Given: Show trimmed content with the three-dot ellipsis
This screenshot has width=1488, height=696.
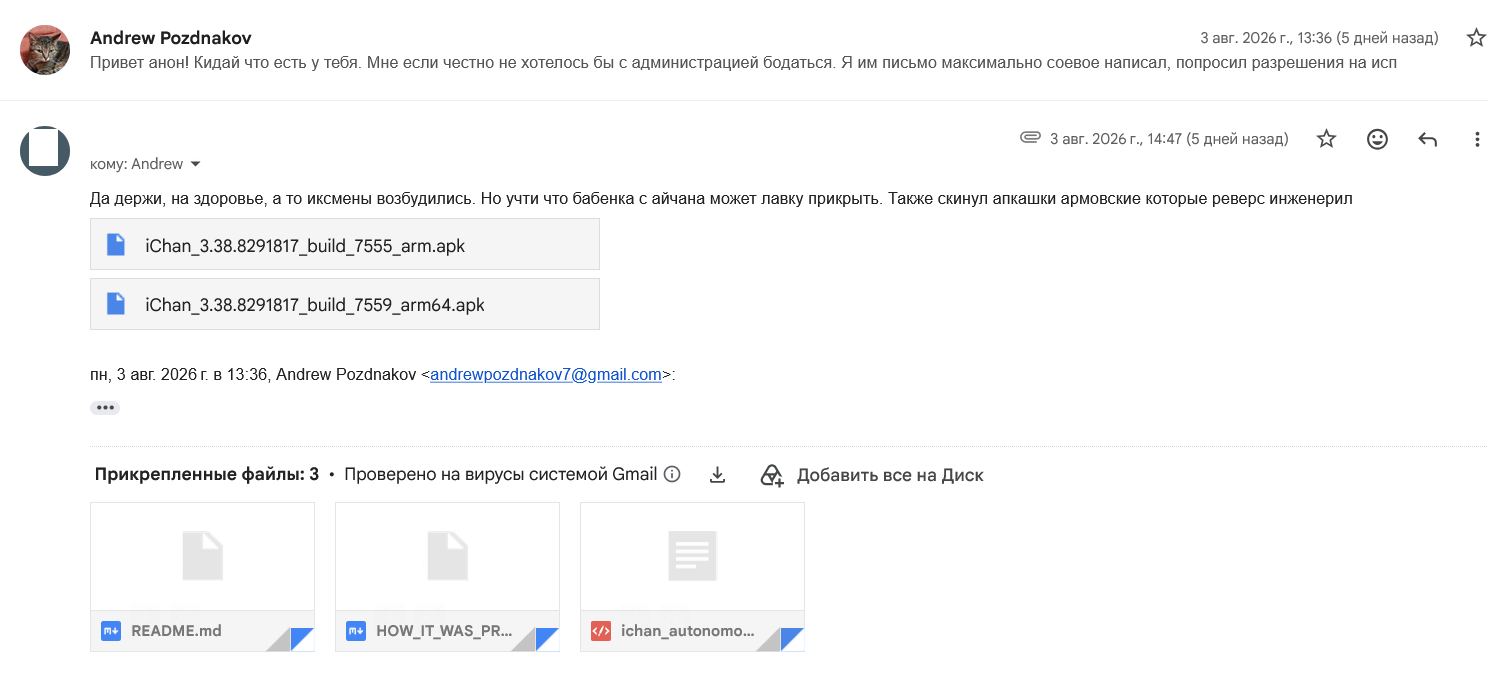Looking at the screenshot, I should [x=105, y=407].
